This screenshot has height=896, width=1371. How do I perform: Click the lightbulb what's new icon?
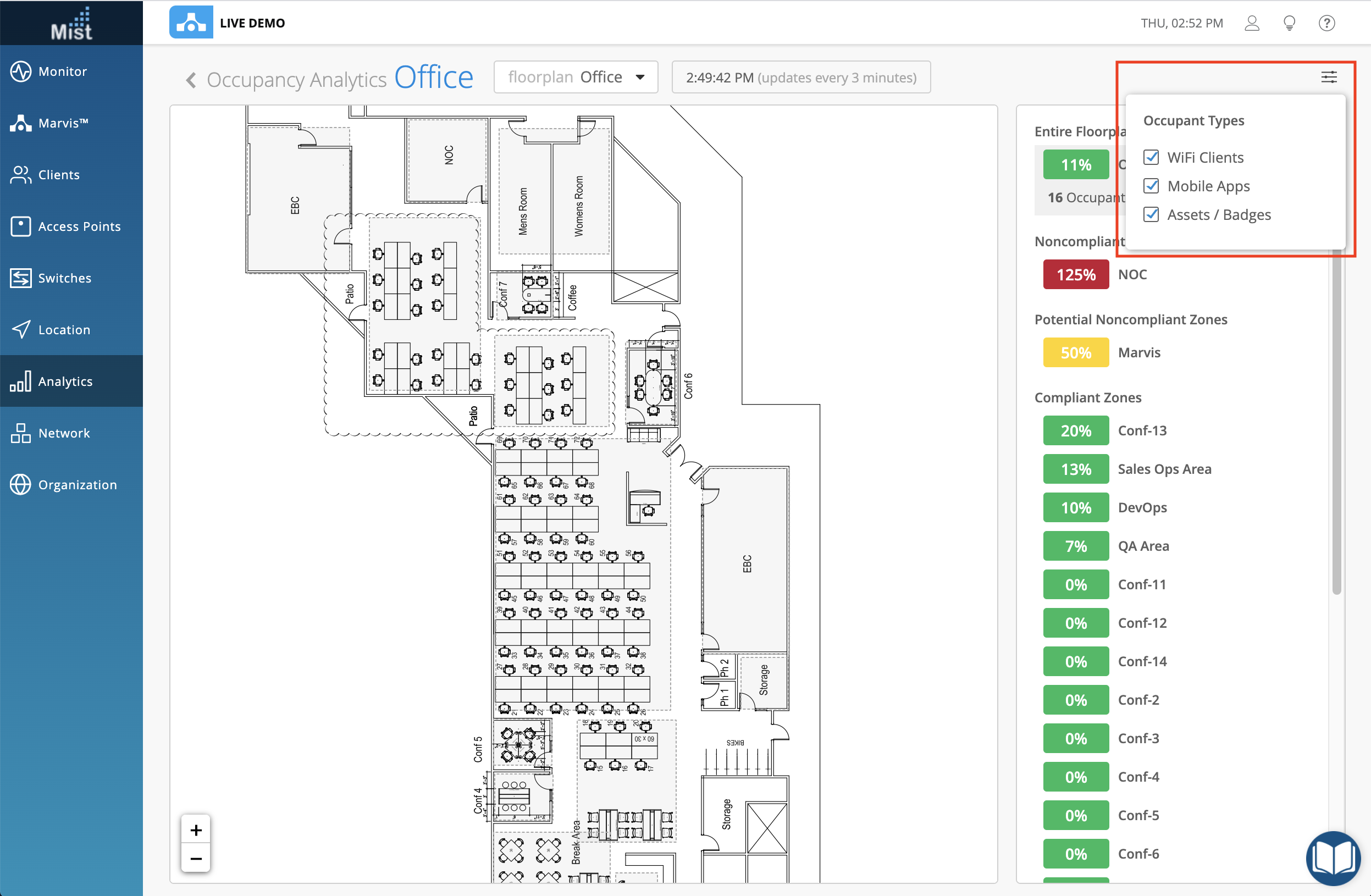click(x=1289, y=23)
